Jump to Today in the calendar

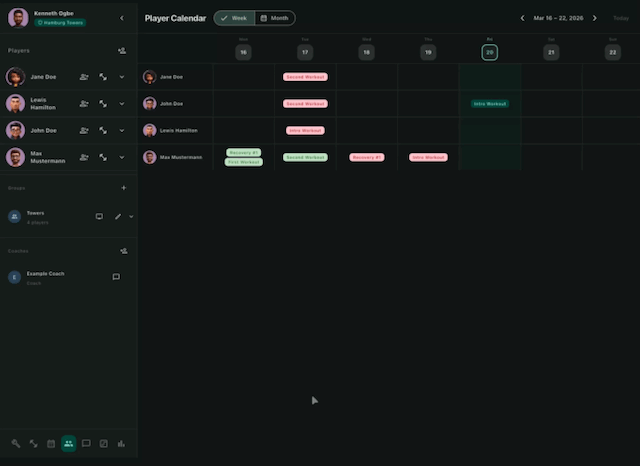[x=621, y=18]
